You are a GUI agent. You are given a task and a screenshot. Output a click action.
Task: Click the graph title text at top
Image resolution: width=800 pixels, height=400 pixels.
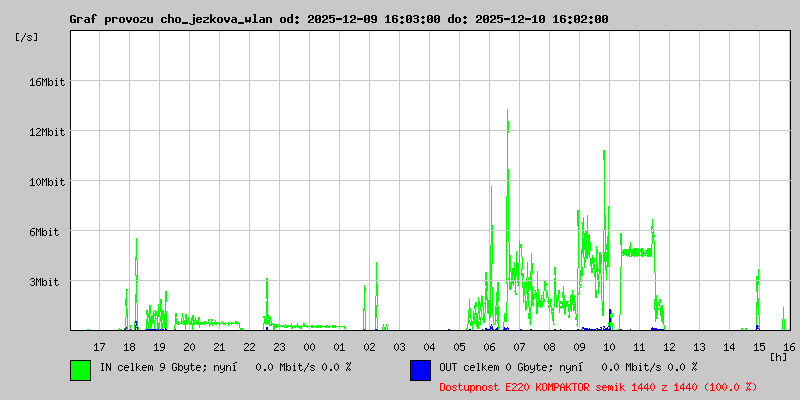click(339, 19)
